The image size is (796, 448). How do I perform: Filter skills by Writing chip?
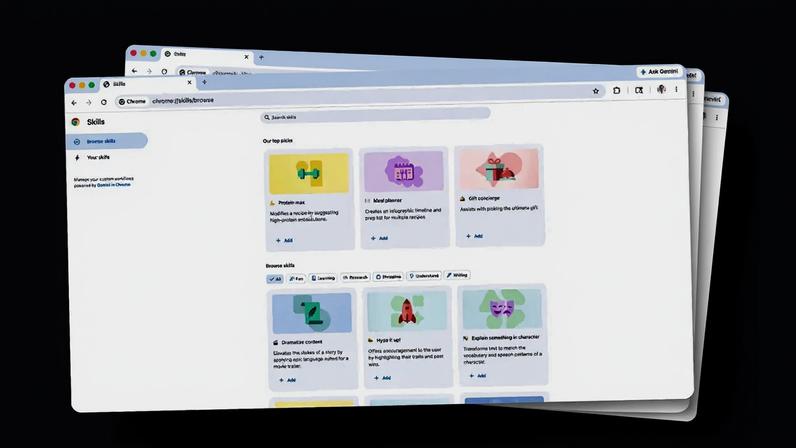[457, 275]
